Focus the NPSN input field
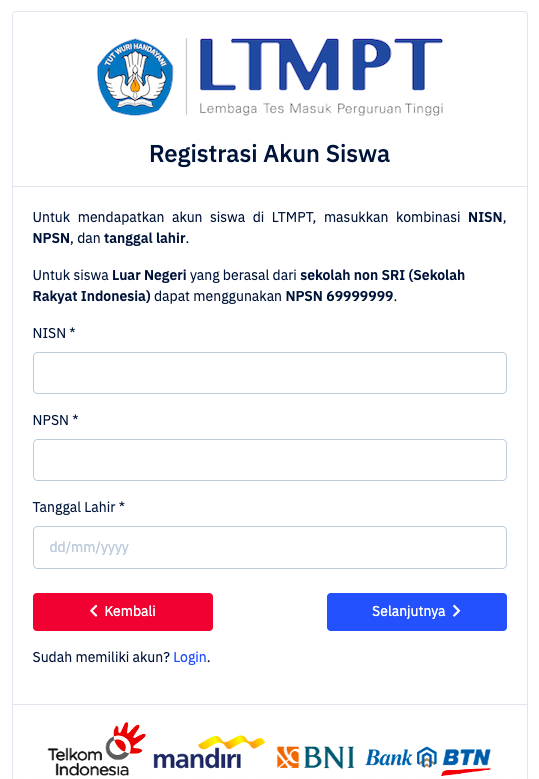 point(270,460)
